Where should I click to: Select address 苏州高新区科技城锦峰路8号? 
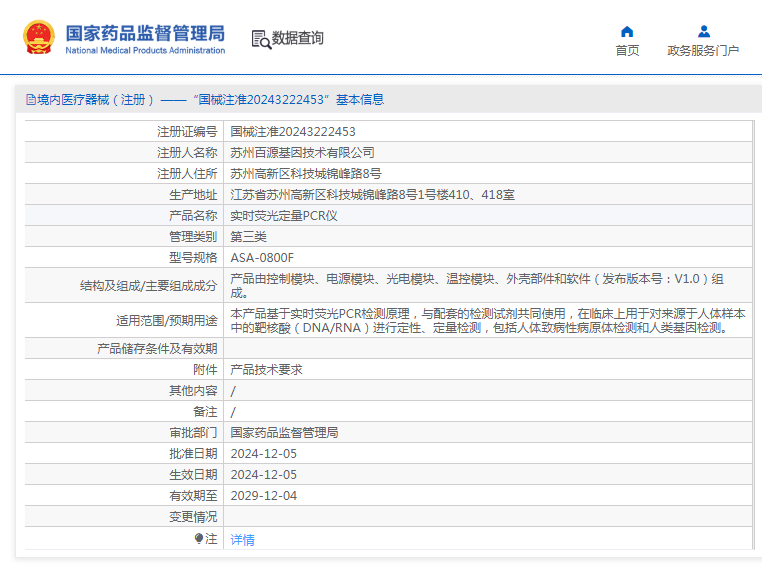click(x=306, y=173)
